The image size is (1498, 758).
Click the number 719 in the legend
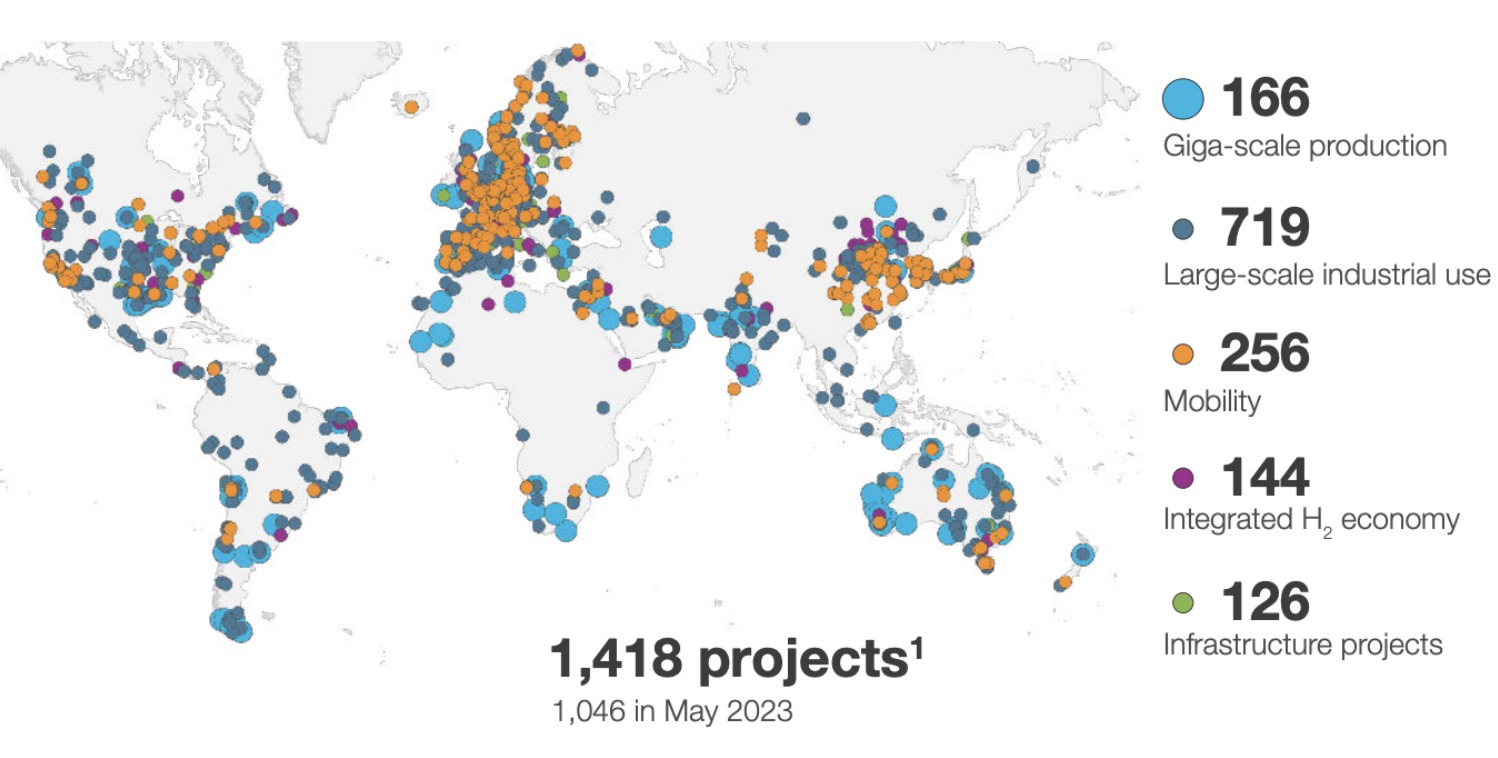coord(1264,228)
